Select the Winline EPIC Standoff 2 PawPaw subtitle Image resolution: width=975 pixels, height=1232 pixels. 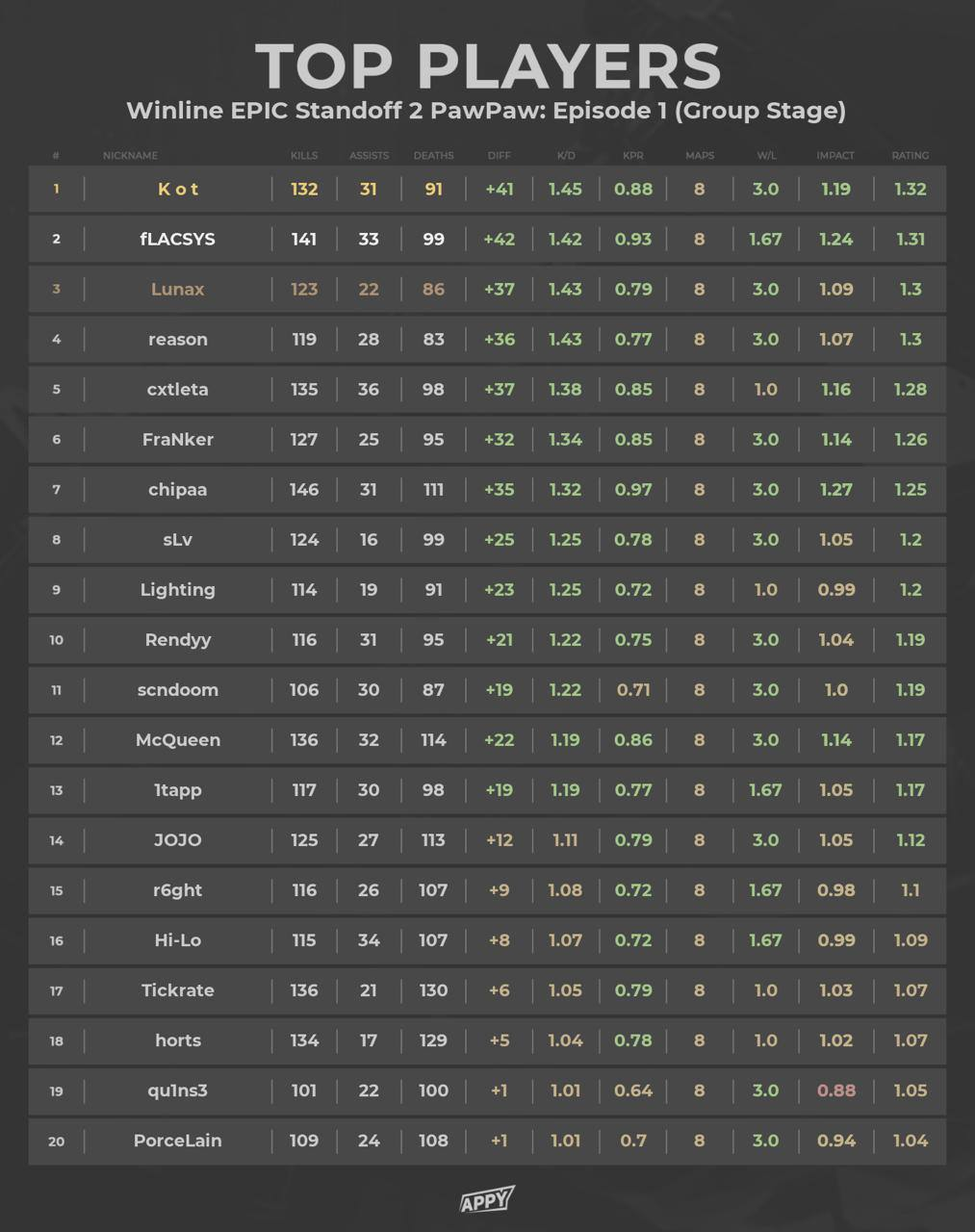coord(486,111)
